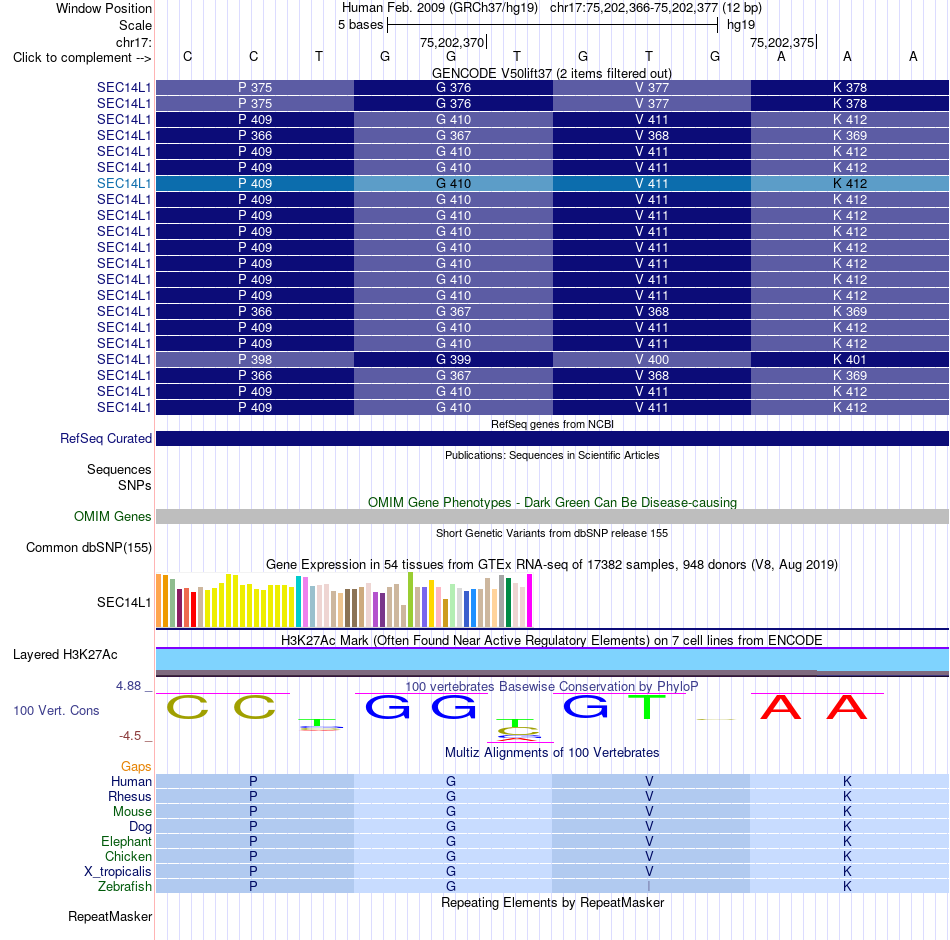Click codon cell V 400

click(x=652, y=359)
